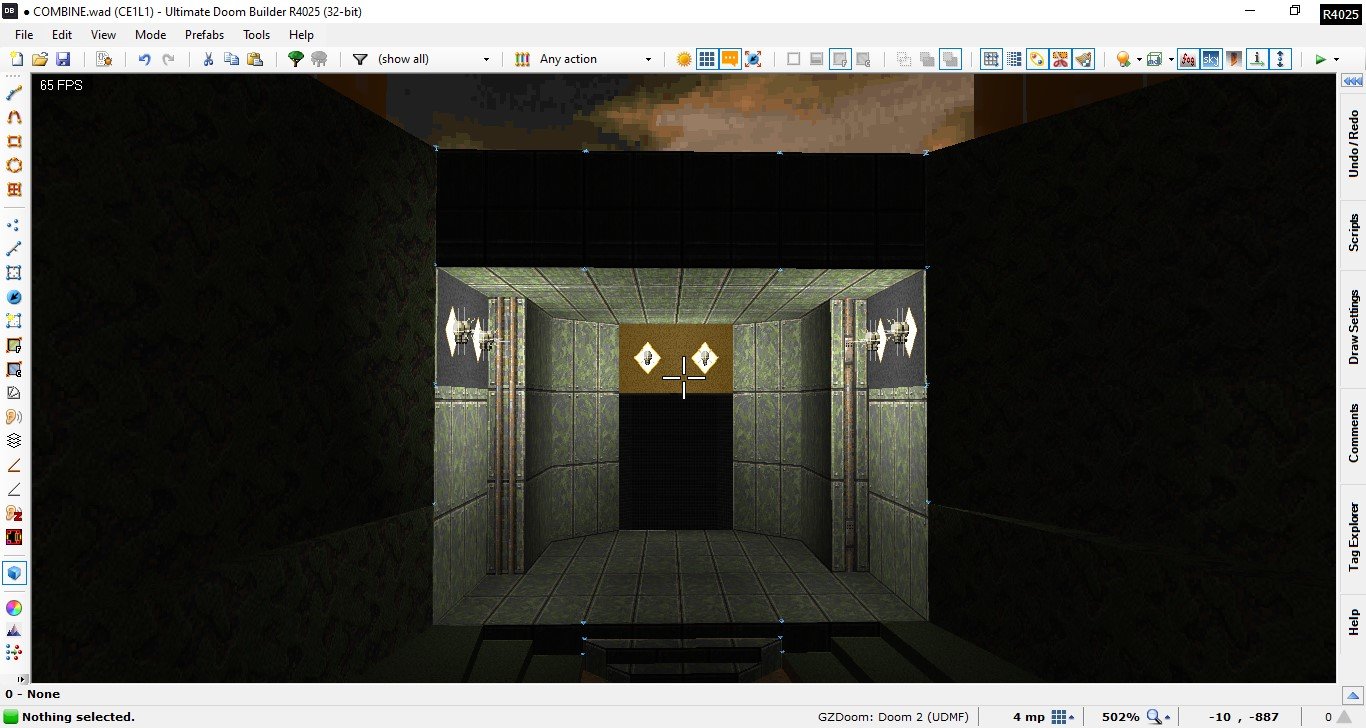The width and height of the screenshot is (1366, 728).
Task: Select the Draw Curve mode icon
Action: click(x=14, y=117)
